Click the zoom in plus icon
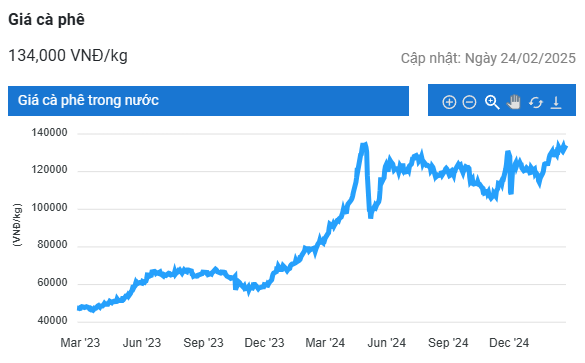 coord(449,102)
